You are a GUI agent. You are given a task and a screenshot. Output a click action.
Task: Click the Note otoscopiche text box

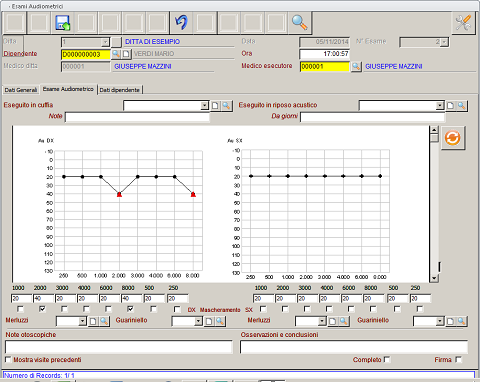pyautogui.click(x=119, y=347)
